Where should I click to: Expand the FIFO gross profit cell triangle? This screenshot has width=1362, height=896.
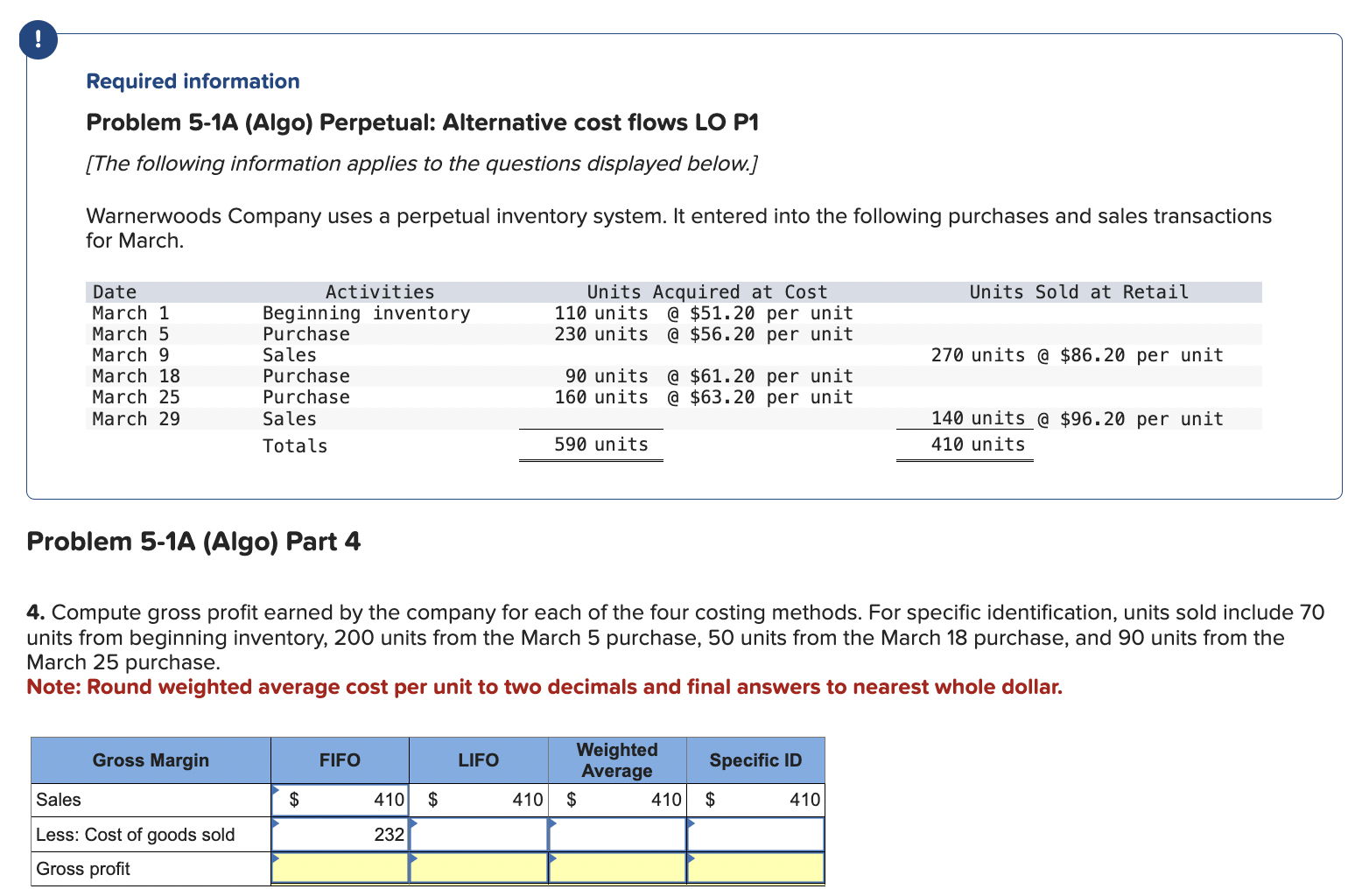coord(277,858)
